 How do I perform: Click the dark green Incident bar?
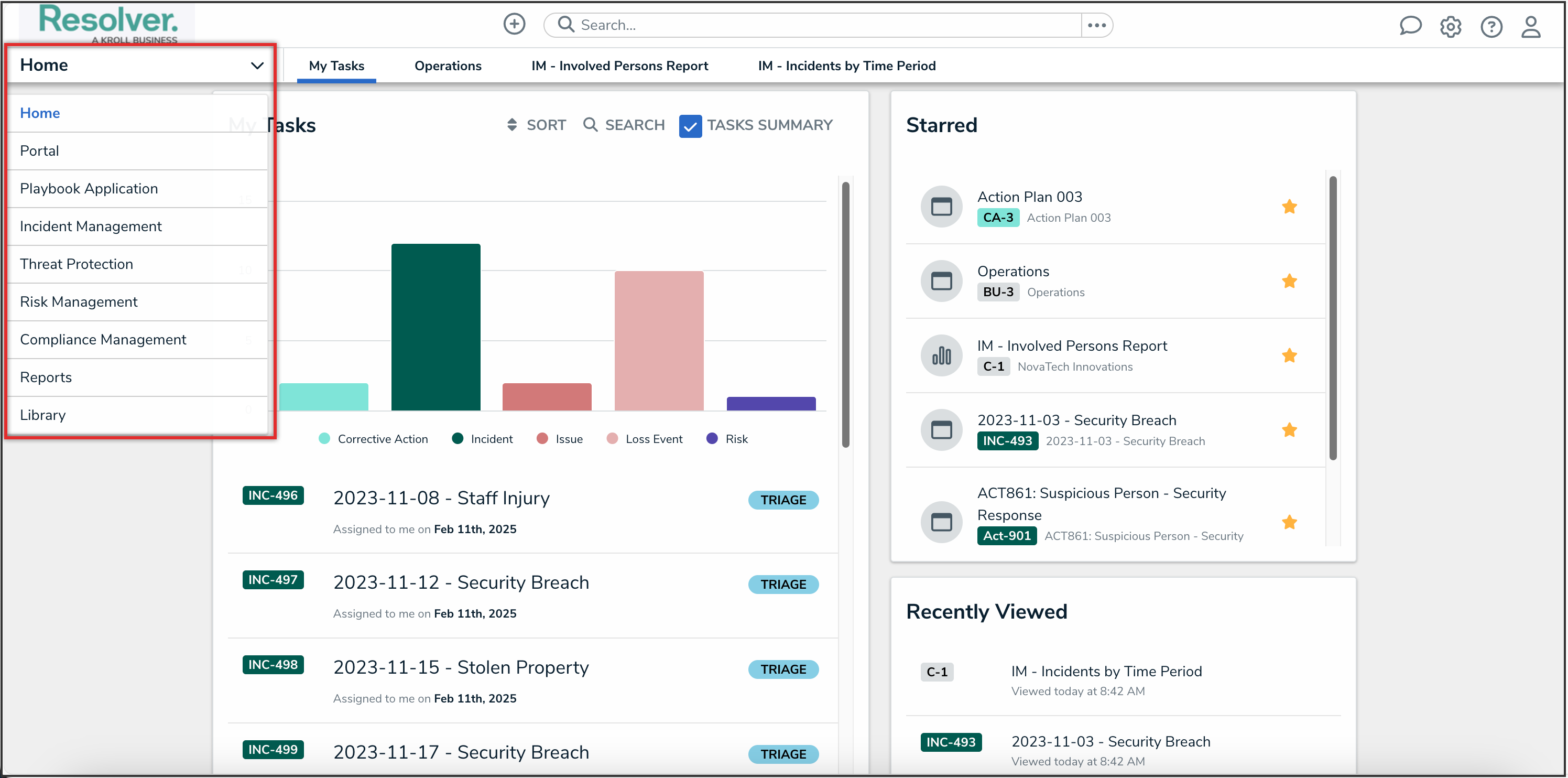pyautogui.click(x=435, y=327)
